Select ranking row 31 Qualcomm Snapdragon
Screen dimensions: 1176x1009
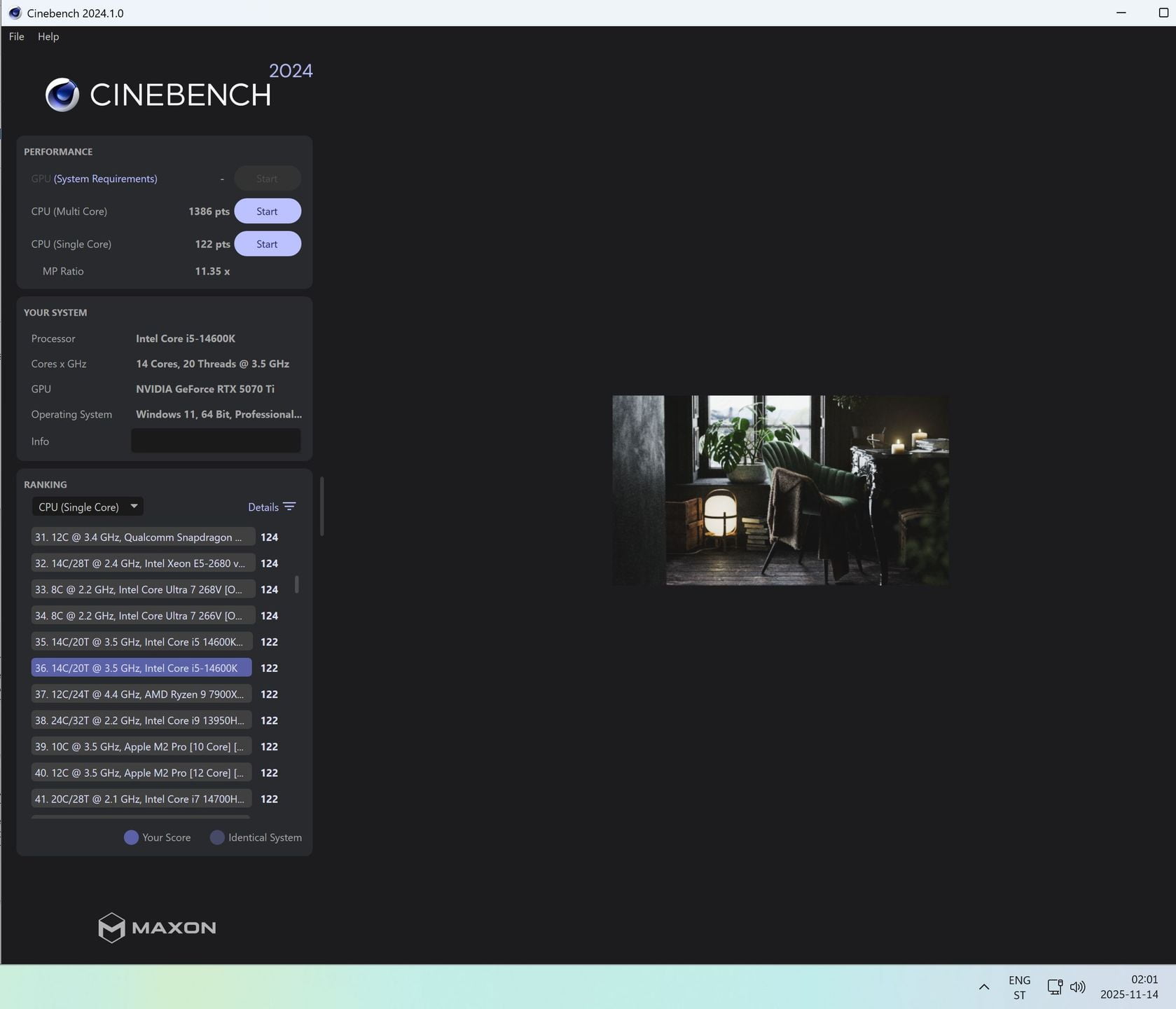pos(143,537)
